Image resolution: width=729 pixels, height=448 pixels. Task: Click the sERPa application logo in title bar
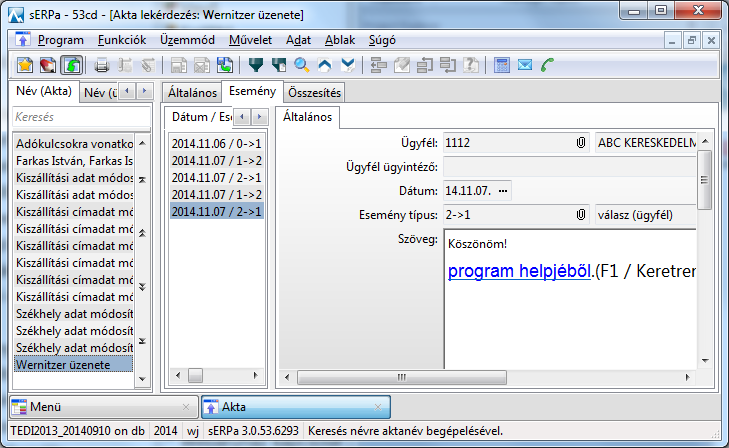point(16,15)
